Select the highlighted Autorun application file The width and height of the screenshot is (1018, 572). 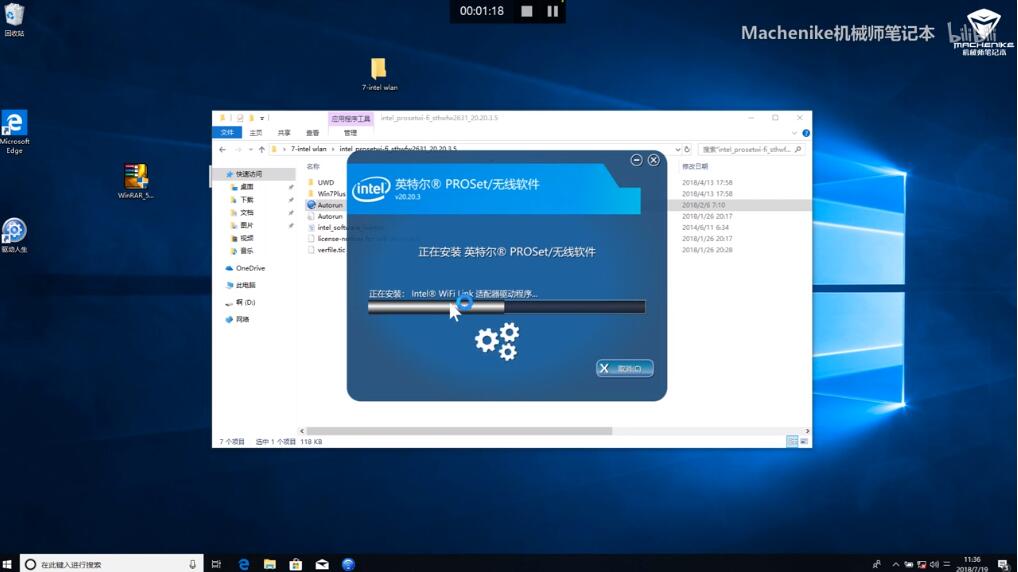tap(330, 205)
